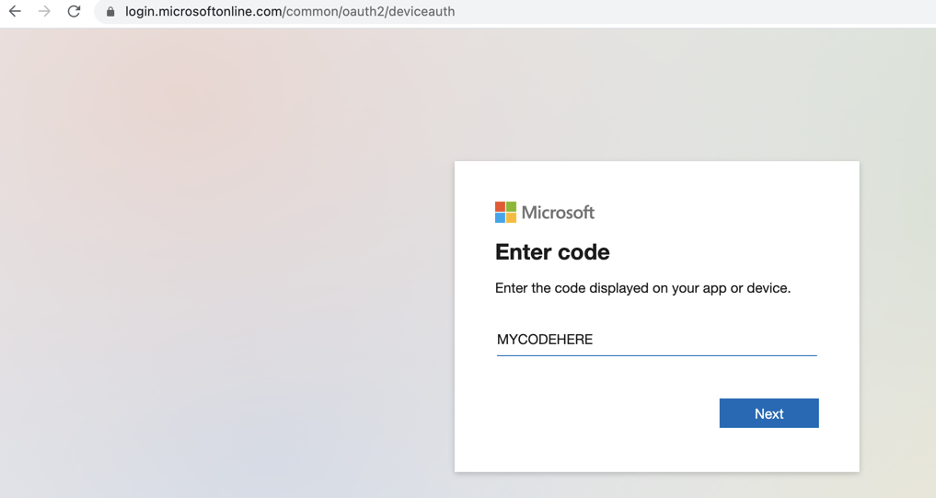
Task: Click the blue square of Microsoft logo
Action: (x=500, y=218)
